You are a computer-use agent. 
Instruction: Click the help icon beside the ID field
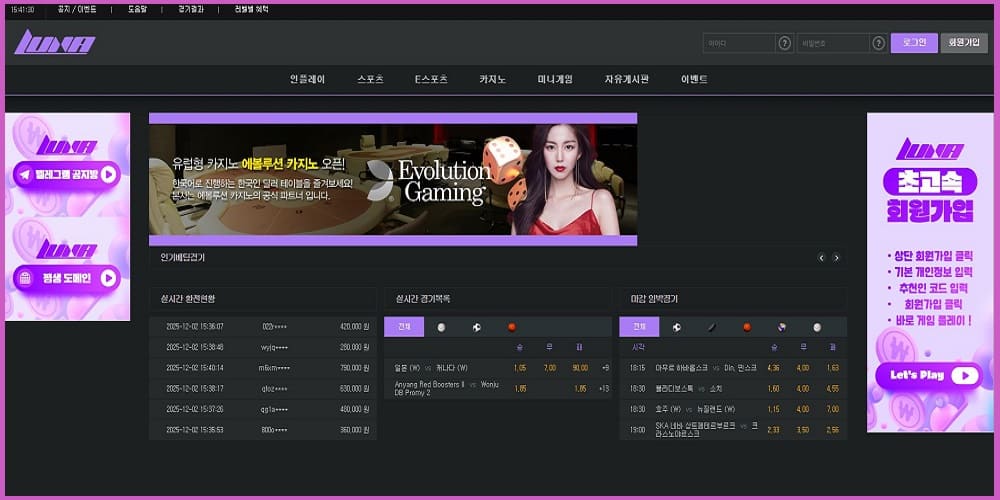click(784, 43)
